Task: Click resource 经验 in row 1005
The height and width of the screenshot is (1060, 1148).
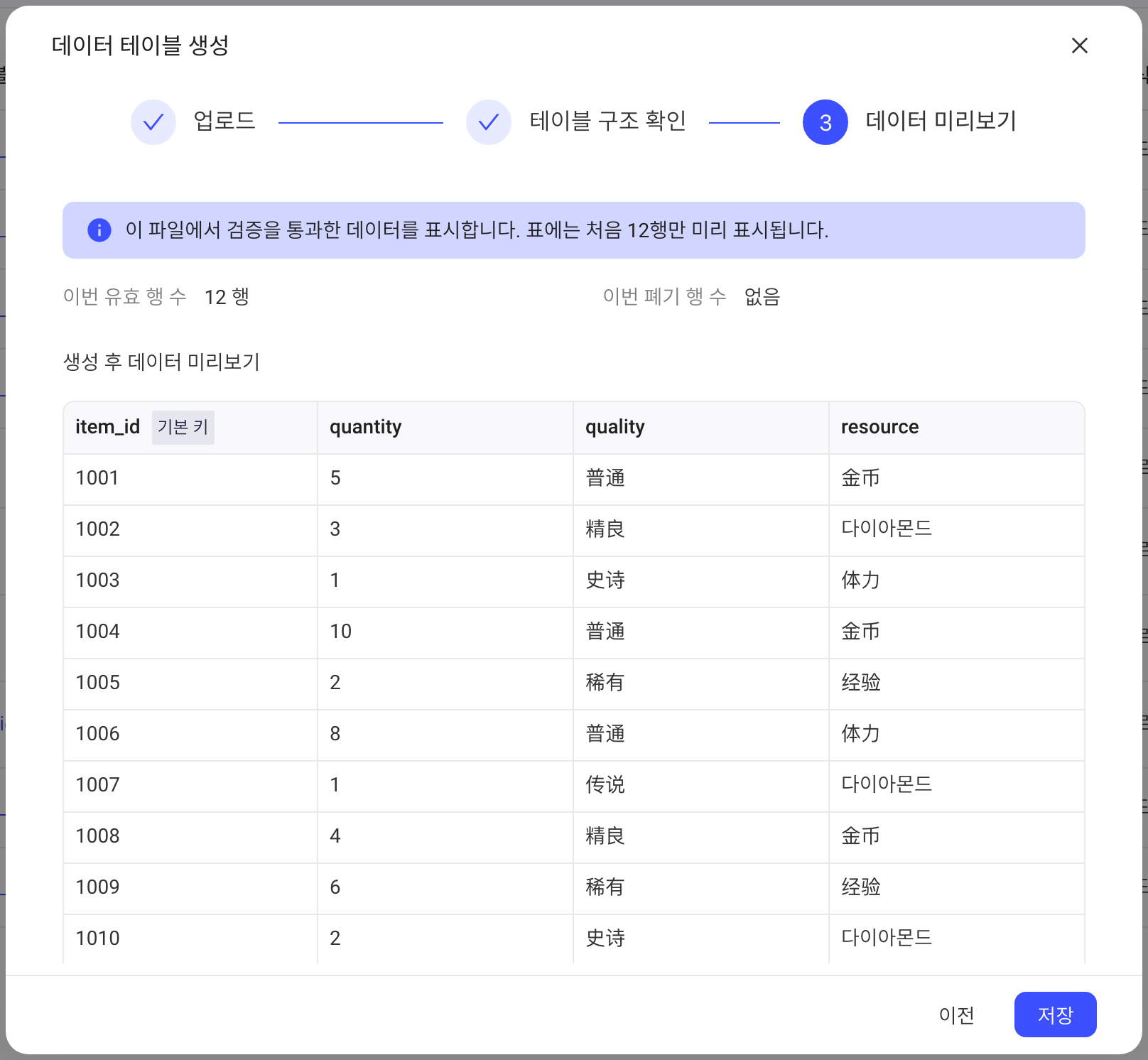Action: pyautogui.click(x=861, y=683)
